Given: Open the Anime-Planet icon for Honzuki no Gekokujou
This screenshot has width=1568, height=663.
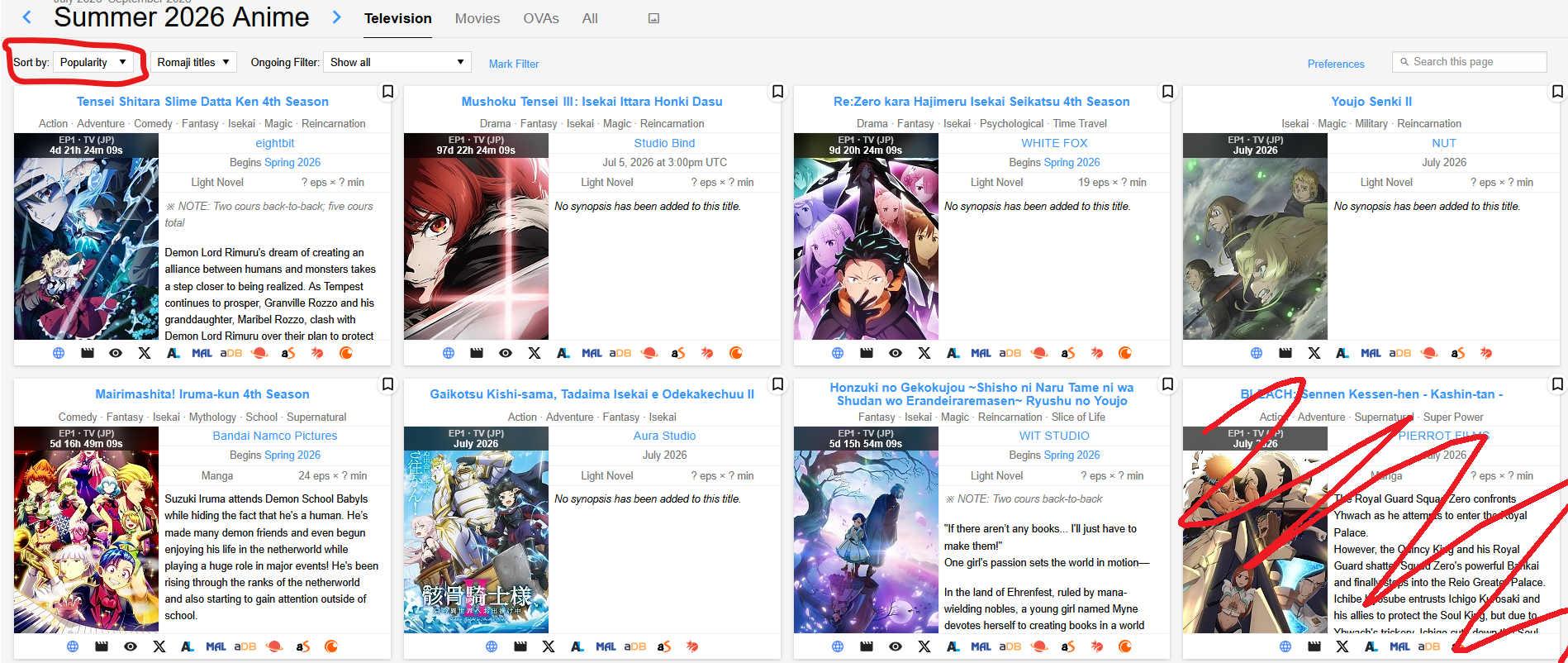Looking at the screenshot, I should pos(1039,646).
